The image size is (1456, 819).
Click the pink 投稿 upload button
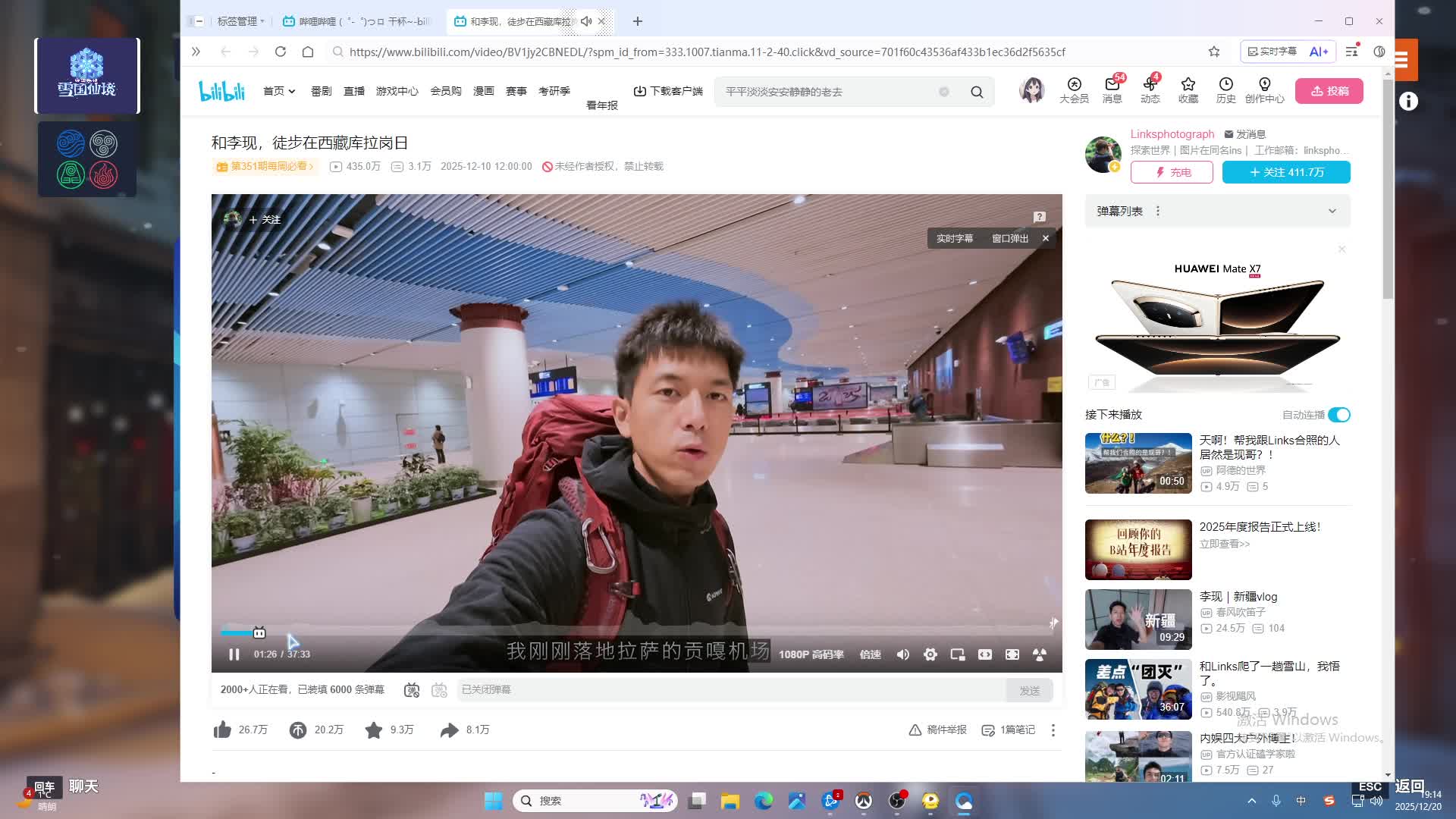tap(1329, 91)
